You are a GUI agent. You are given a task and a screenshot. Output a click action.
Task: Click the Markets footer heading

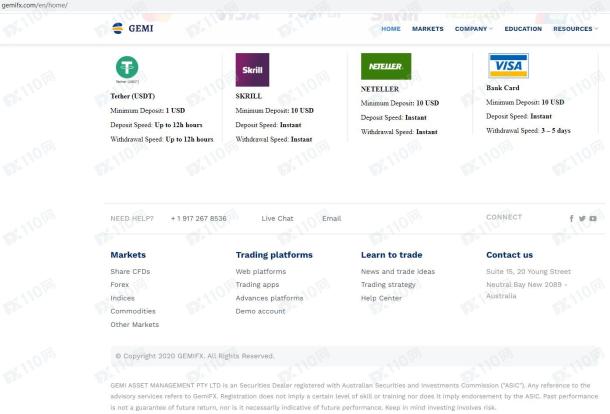point(128,255)
